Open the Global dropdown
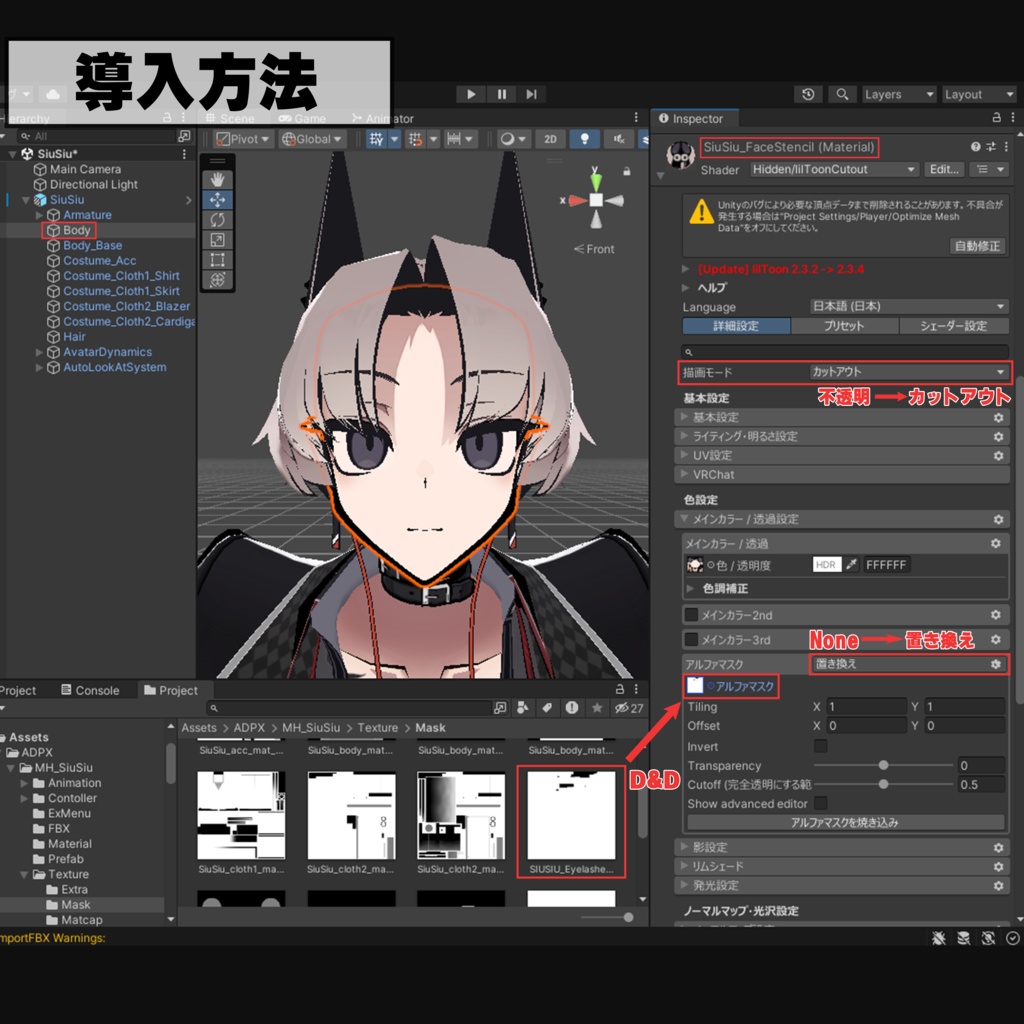The height and width of the screenshot is (1024, 1024). click(x=312, y=138)
